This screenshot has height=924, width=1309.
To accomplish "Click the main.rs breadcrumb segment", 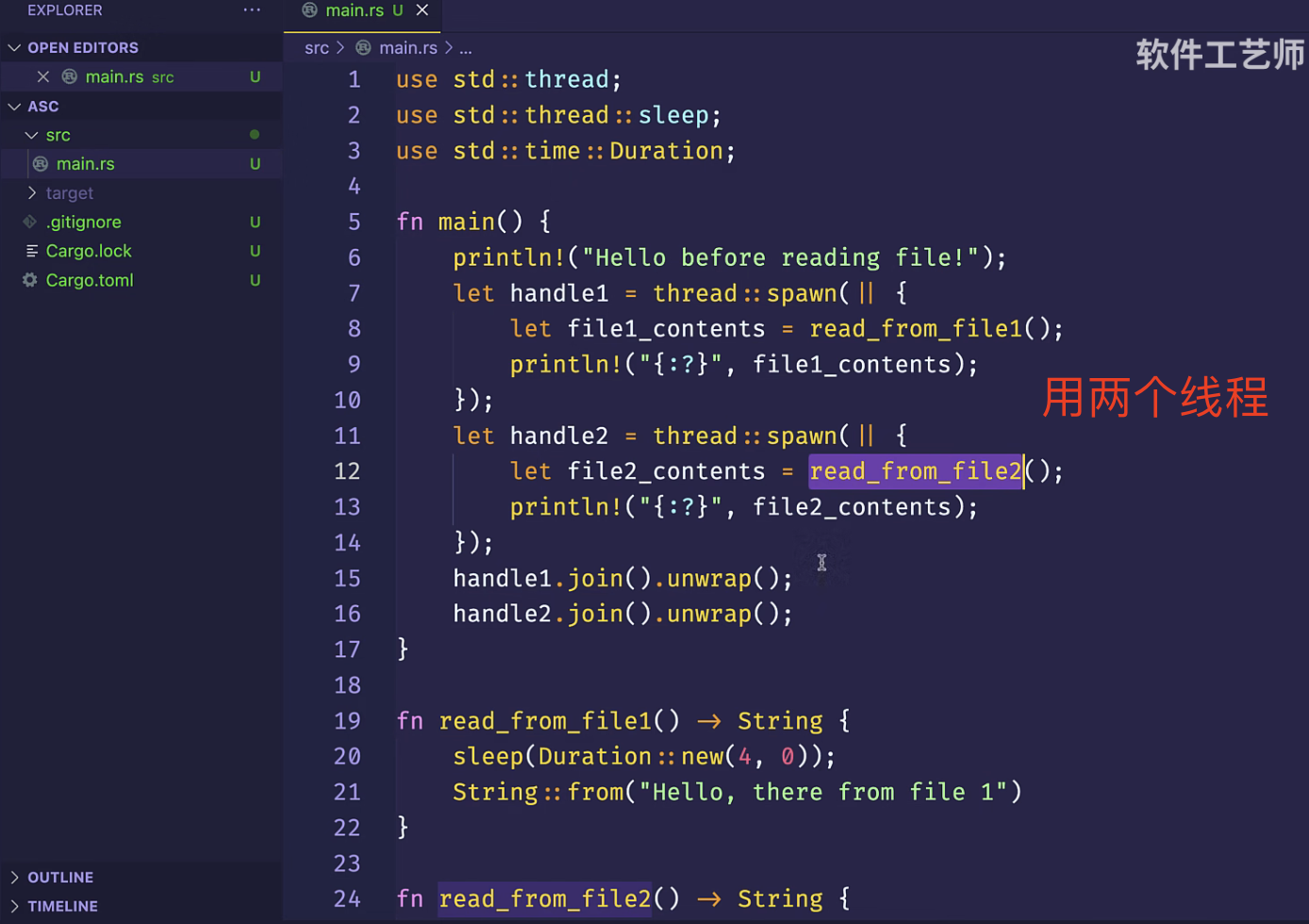I will [x=407, y=48].
